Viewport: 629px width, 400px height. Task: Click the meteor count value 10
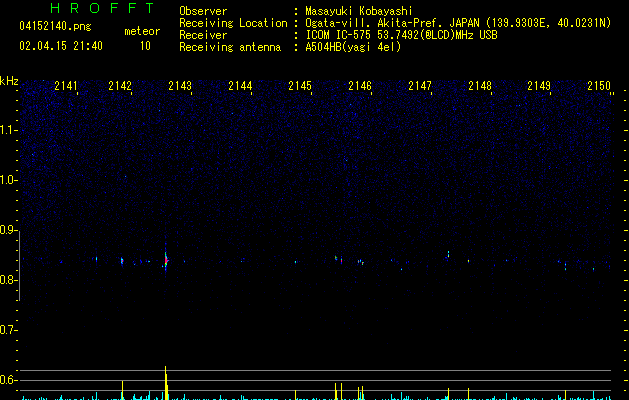pos(145,46)
